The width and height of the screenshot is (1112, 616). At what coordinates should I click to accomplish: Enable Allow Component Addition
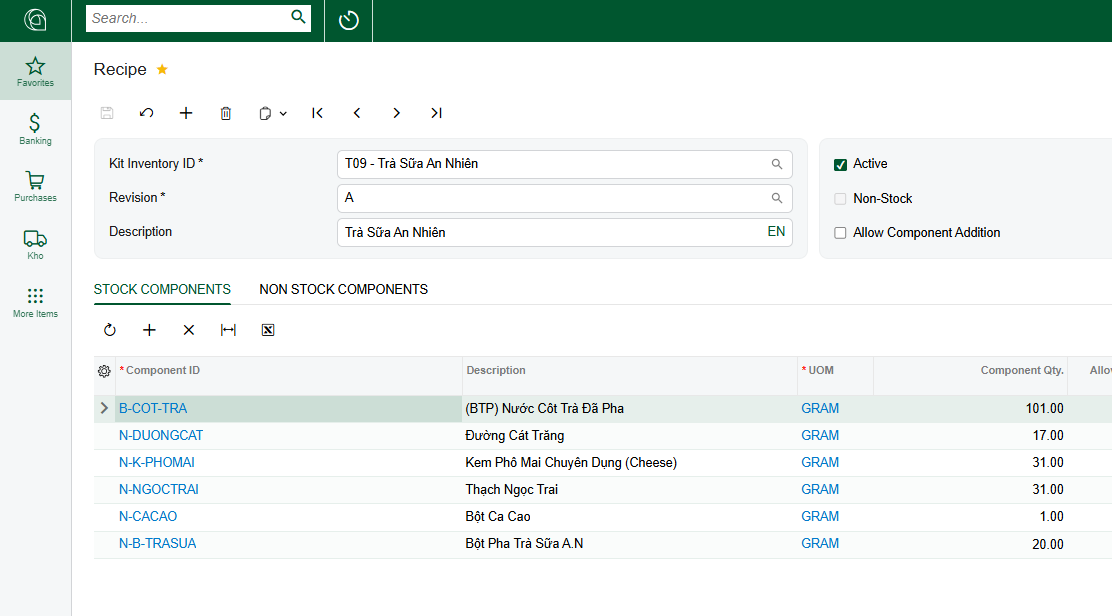[840, 233]
